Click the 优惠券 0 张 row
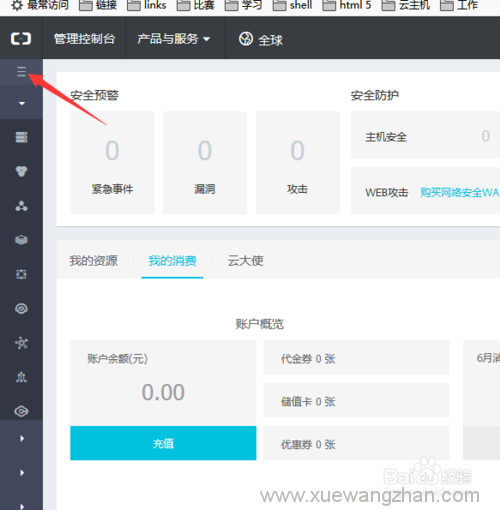This screenshot has height=510, width=500. 356,443
